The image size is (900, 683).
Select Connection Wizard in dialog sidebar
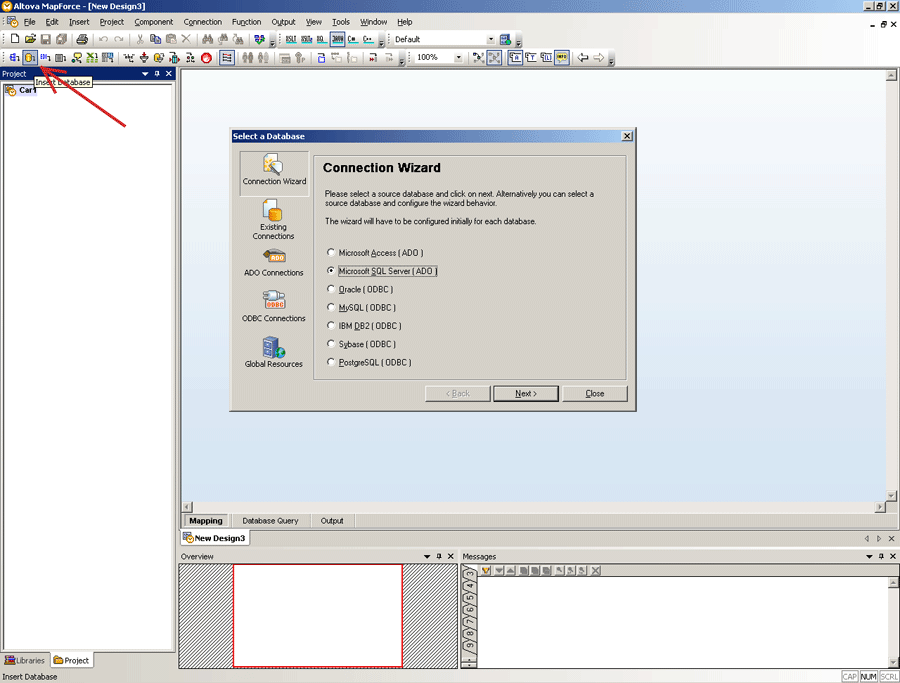[274, 173]
